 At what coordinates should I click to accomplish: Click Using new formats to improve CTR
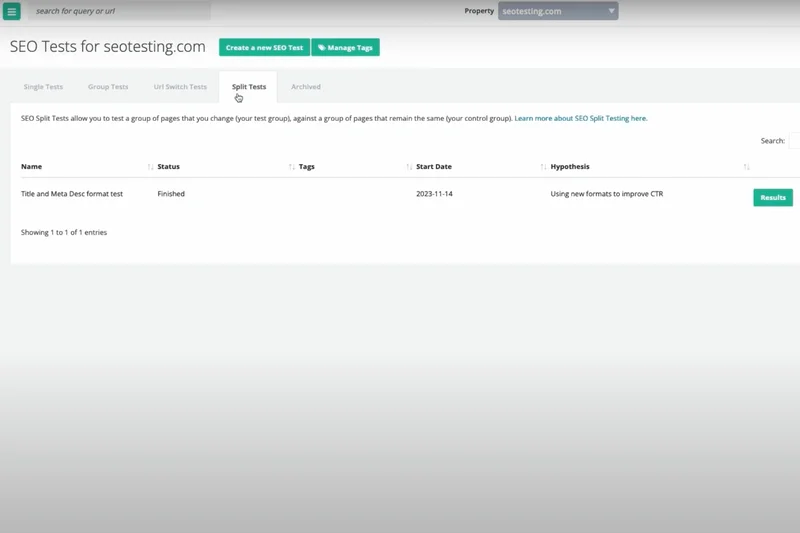pyautogui.click(x=607, y=194)
